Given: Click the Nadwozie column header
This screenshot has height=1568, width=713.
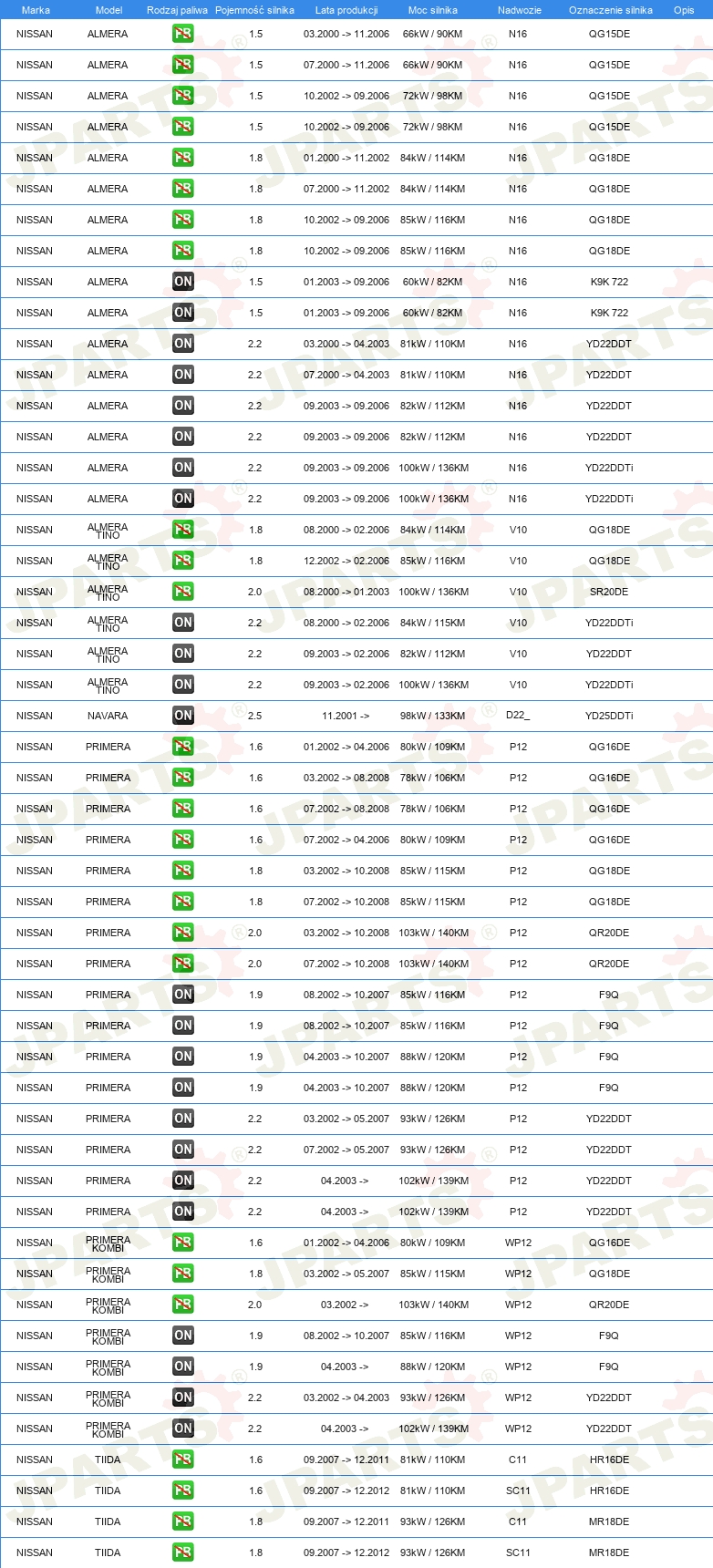Looking at the screenshot, I should pos(519,10).
